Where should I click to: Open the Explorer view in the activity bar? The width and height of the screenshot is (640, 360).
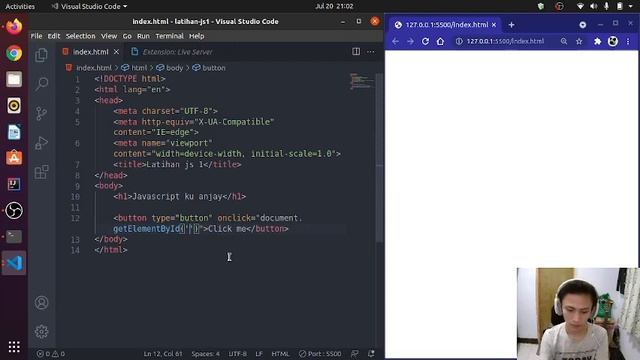tap(41, 55)
